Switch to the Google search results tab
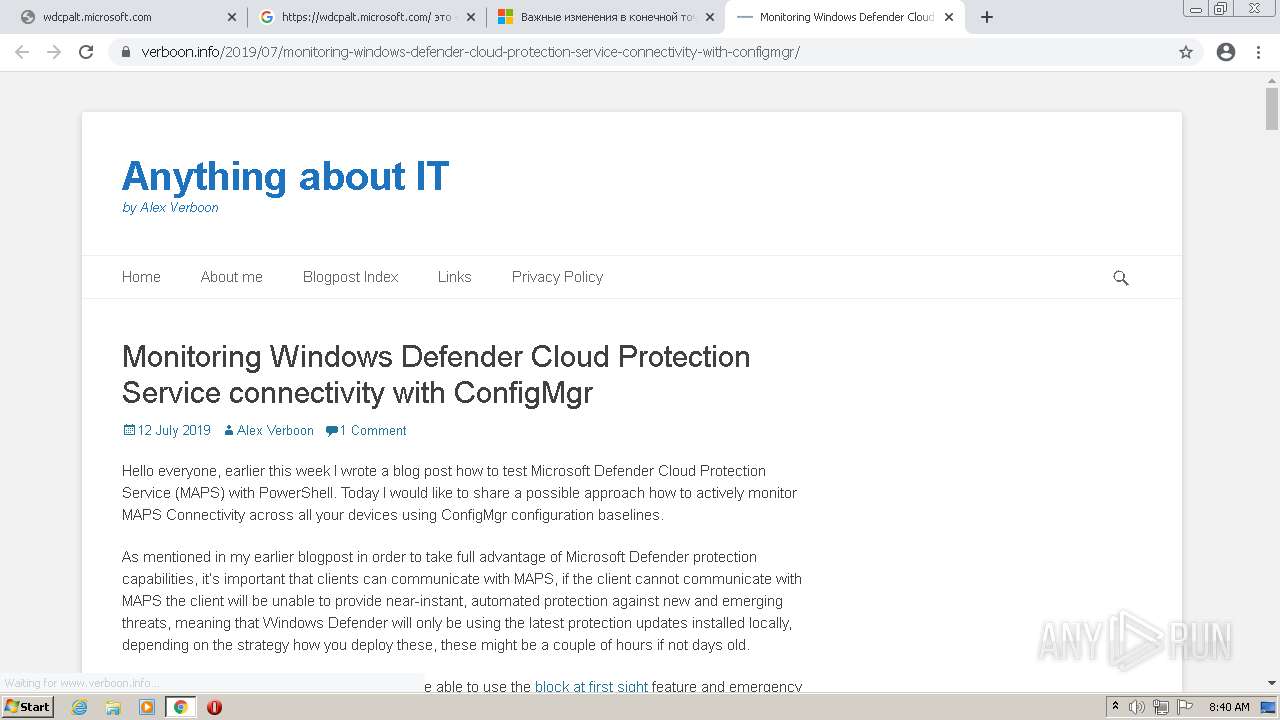This screenshot has width=1280, height=720. [366, 17]
